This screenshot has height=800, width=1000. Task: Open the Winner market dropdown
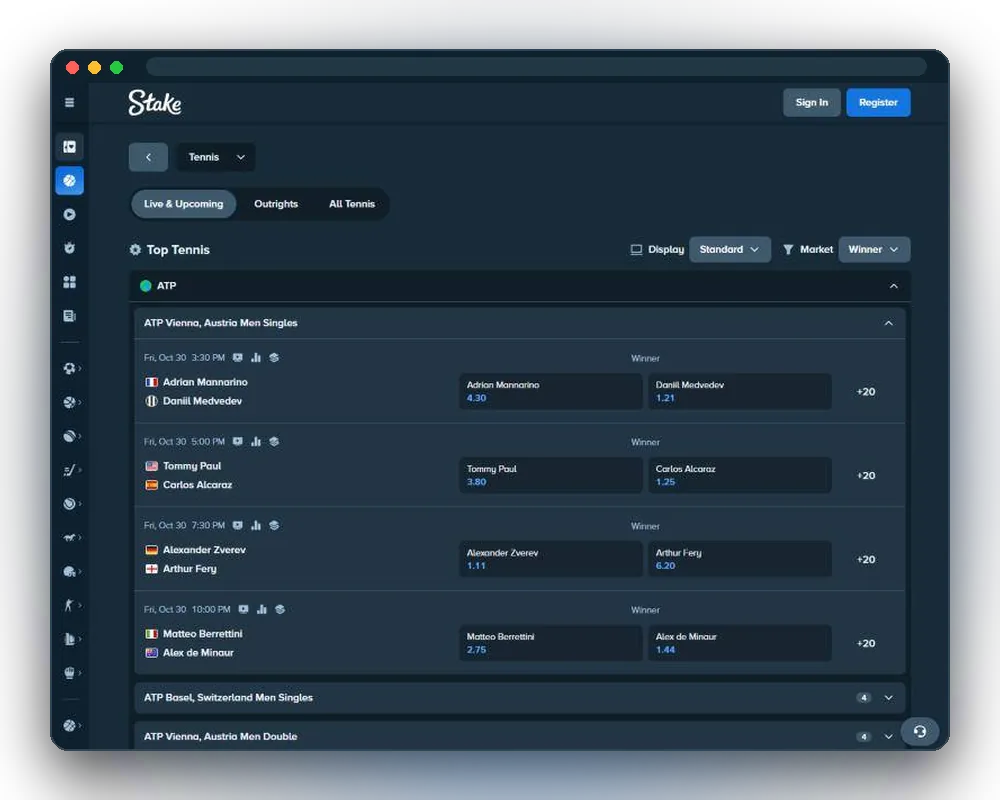click(x=874, y=249)
